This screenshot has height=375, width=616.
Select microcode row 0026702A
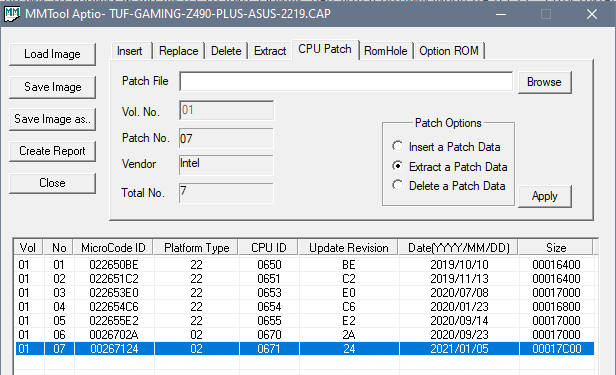(304, 335)
